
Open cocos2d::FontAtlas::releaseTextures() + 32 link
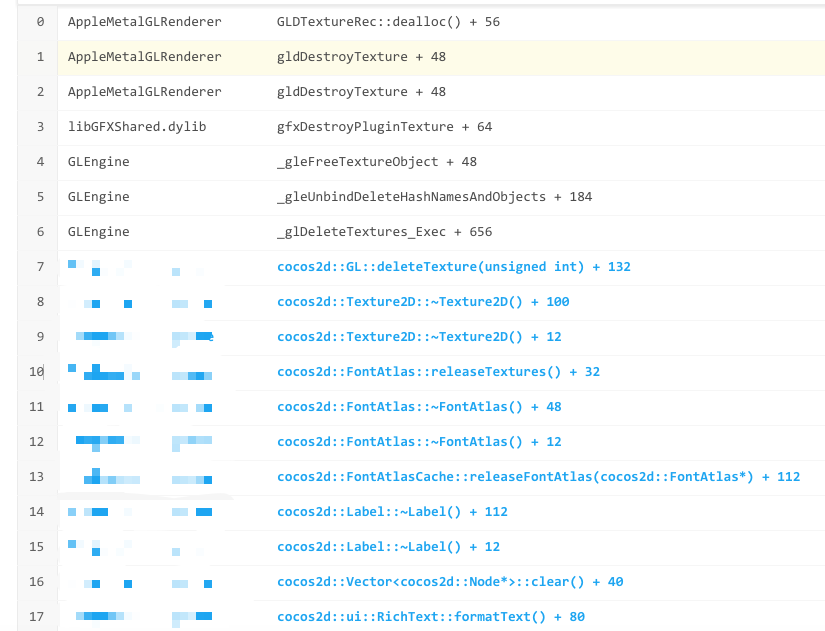438,372
